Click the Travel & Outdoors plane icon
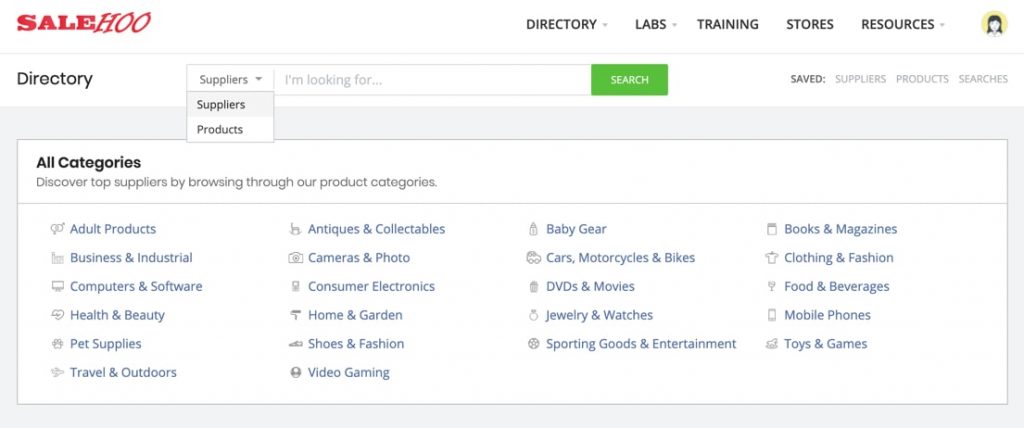Screen dimensions: 1024x428 click(x=57, y=372)
